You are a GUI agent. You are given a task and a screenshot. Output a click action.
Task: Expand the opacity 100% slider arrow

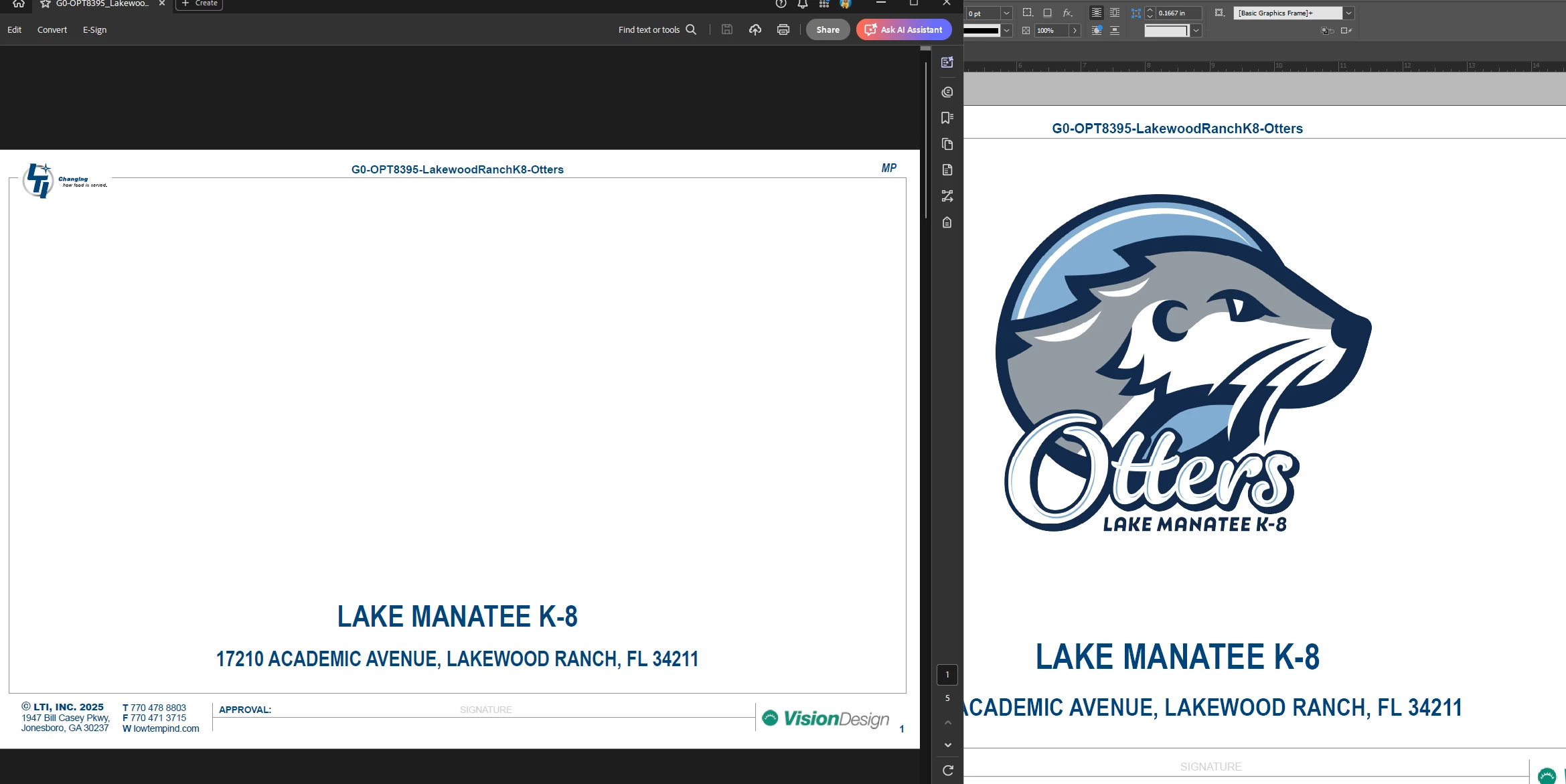click(1075, 30)
